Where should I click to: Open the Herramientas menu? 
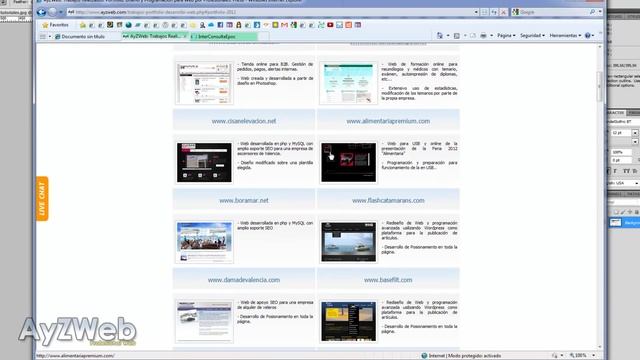565,36
